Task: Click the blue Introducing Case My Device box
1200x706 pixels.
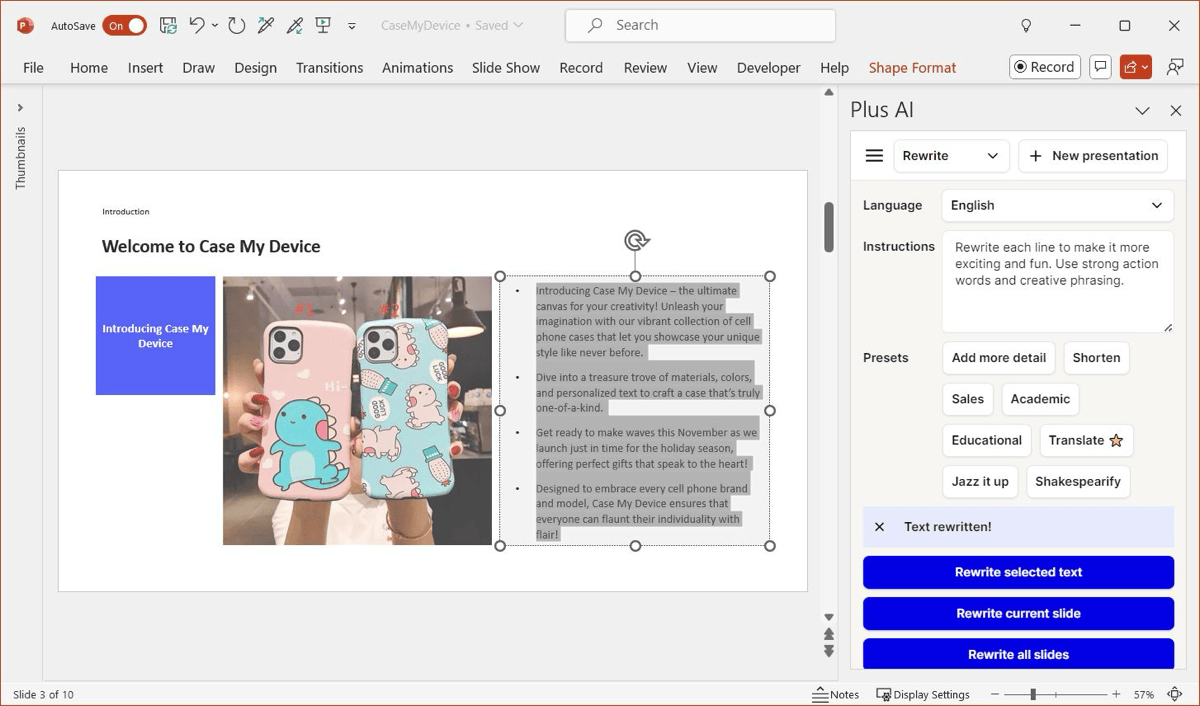Action: 155,336
